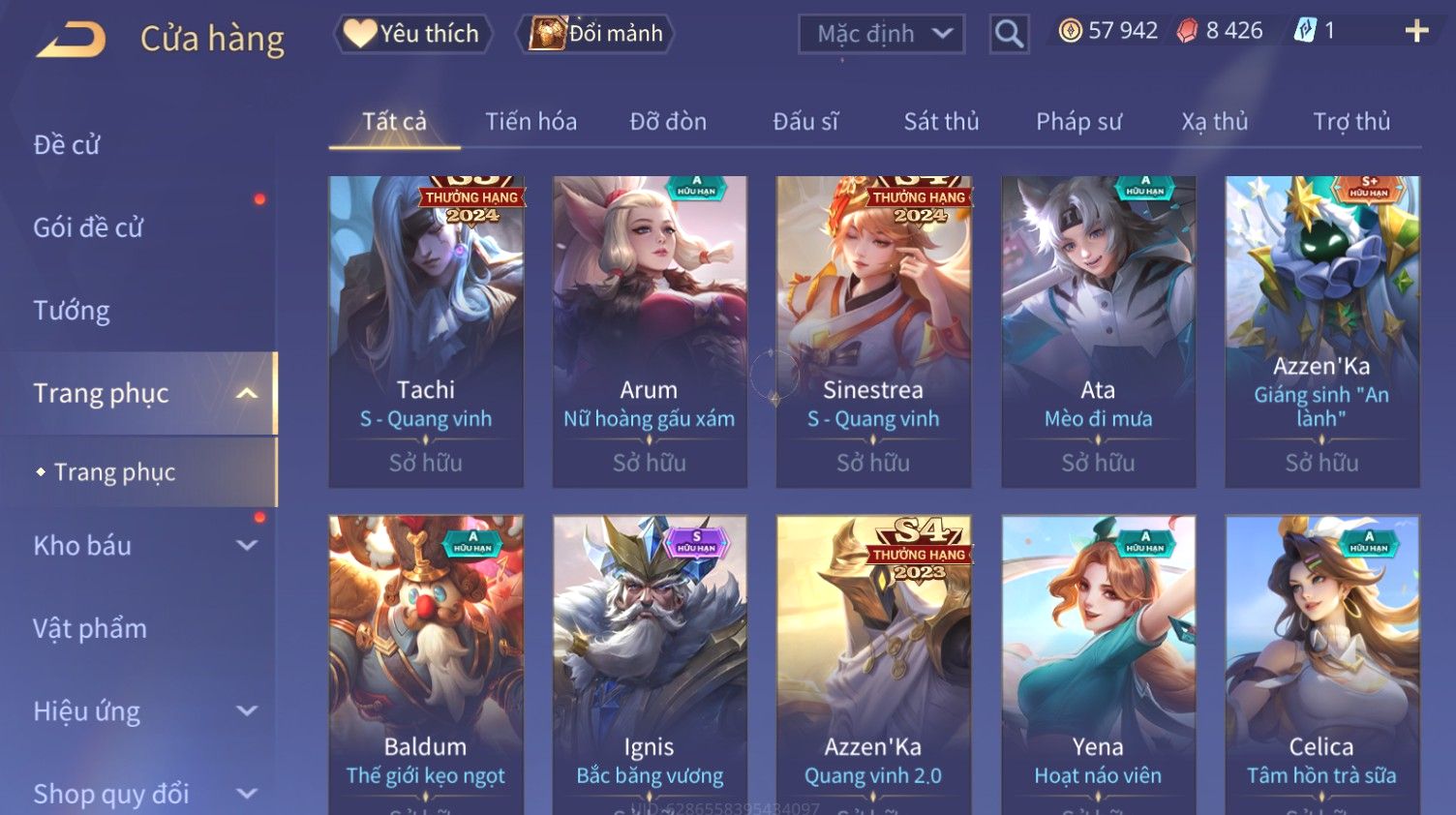
Task: Choose Ignis Bắc băng vương skin card
Action: pyautogui.click(x=650, y=665)
